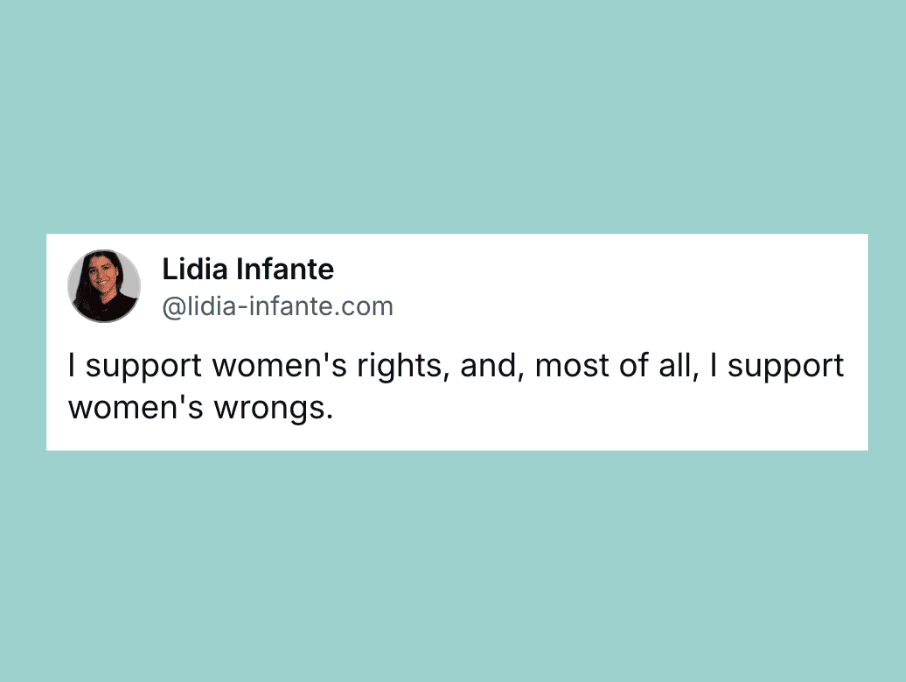Image resolution: width=906 pixels, height=682 pixels.
Task: Click the leading "I" of the post
Action: click(x=72, y=365)
